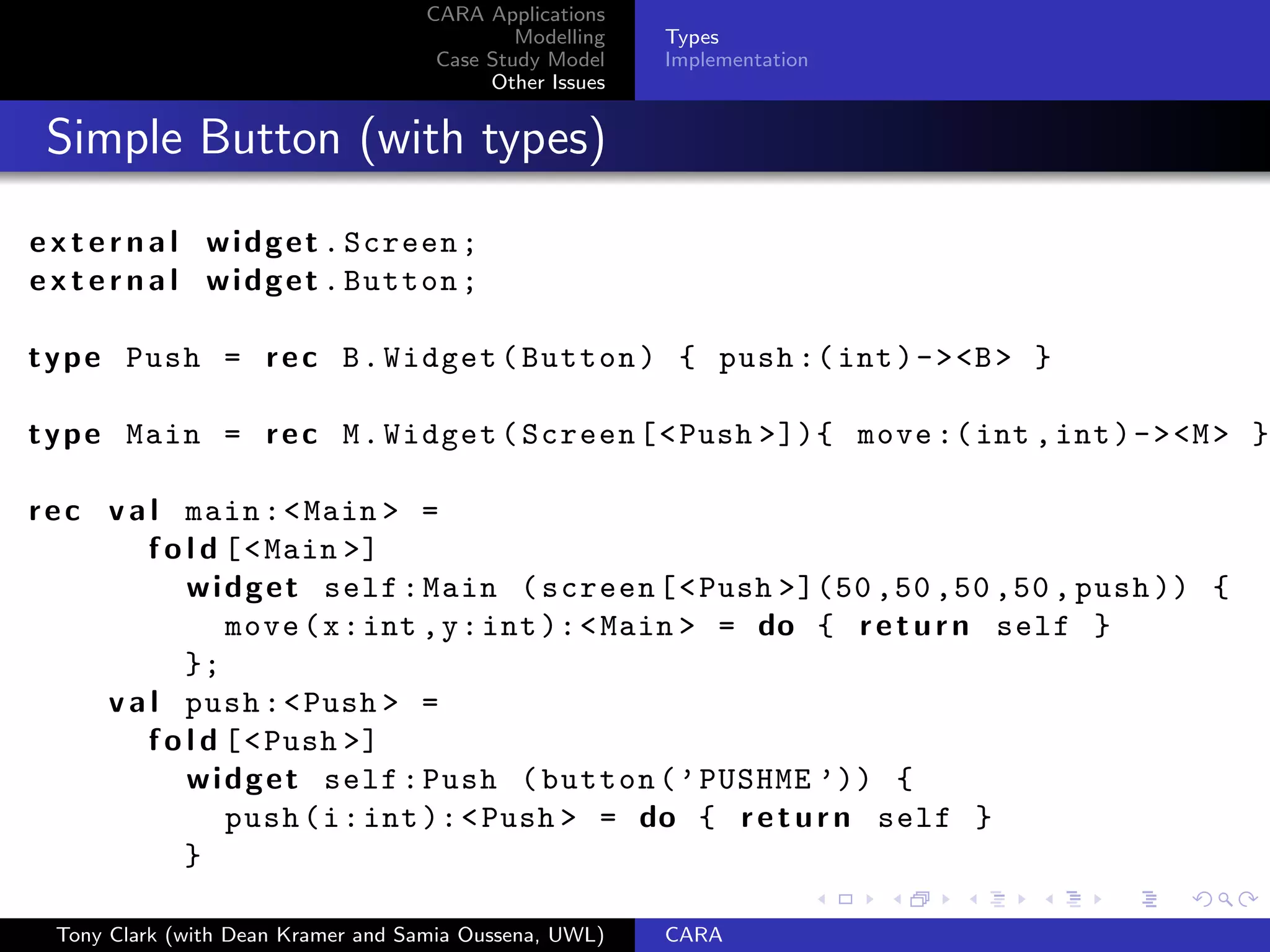Click the 'widget self:Push (button('PUSHME'))' line

550,780
